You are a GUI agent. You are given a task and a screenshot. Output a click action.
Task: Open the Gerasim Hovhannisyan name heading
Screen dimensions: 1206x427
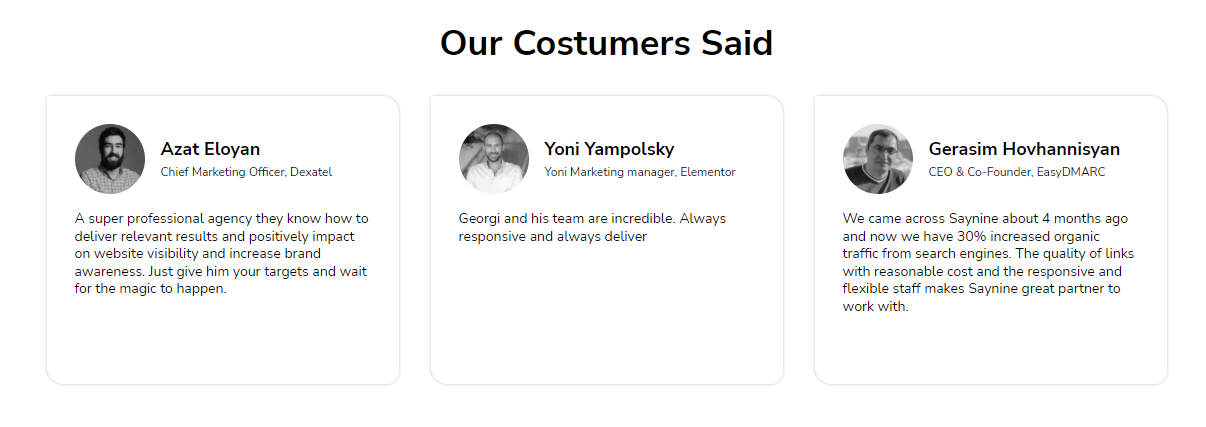[x=1024, y=149]
